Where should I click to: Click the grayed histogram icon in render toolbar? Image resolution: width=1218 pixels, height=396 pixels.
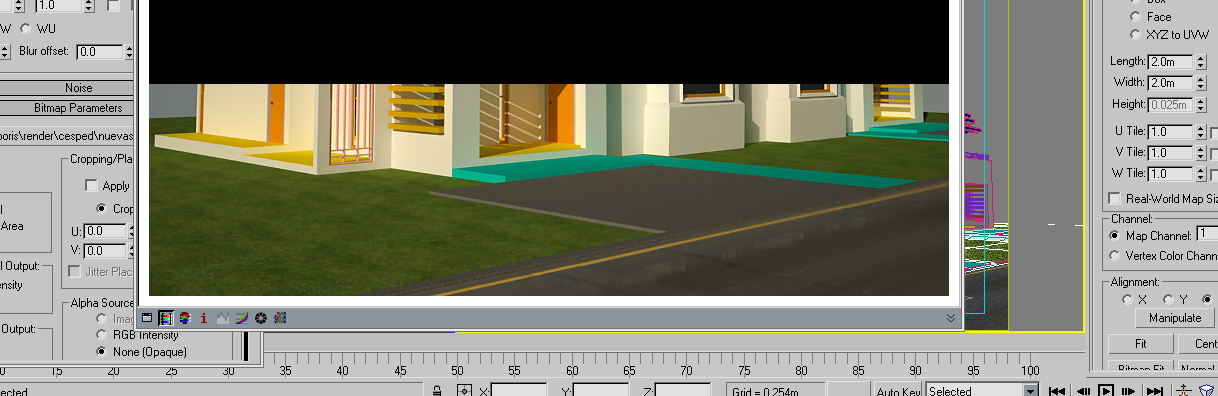[223, 318]
